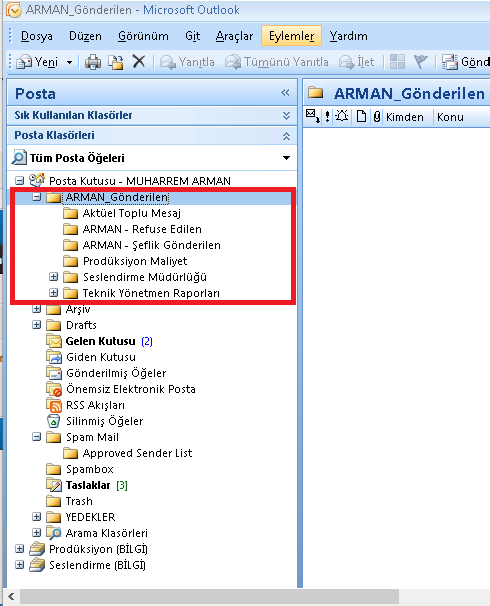Image resolution: width=490 pixels, height=606 pixels.
Task: Click the Tümünü Yanıtla button
Action: [277, 62]
